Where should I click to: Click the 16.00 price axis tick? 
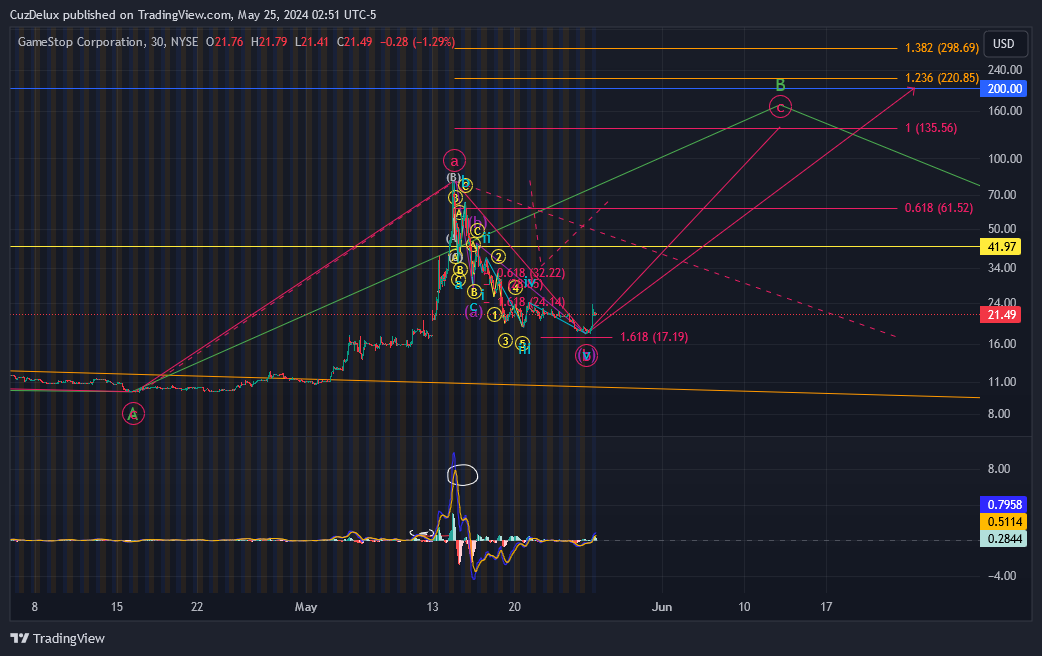point(1002,344)
